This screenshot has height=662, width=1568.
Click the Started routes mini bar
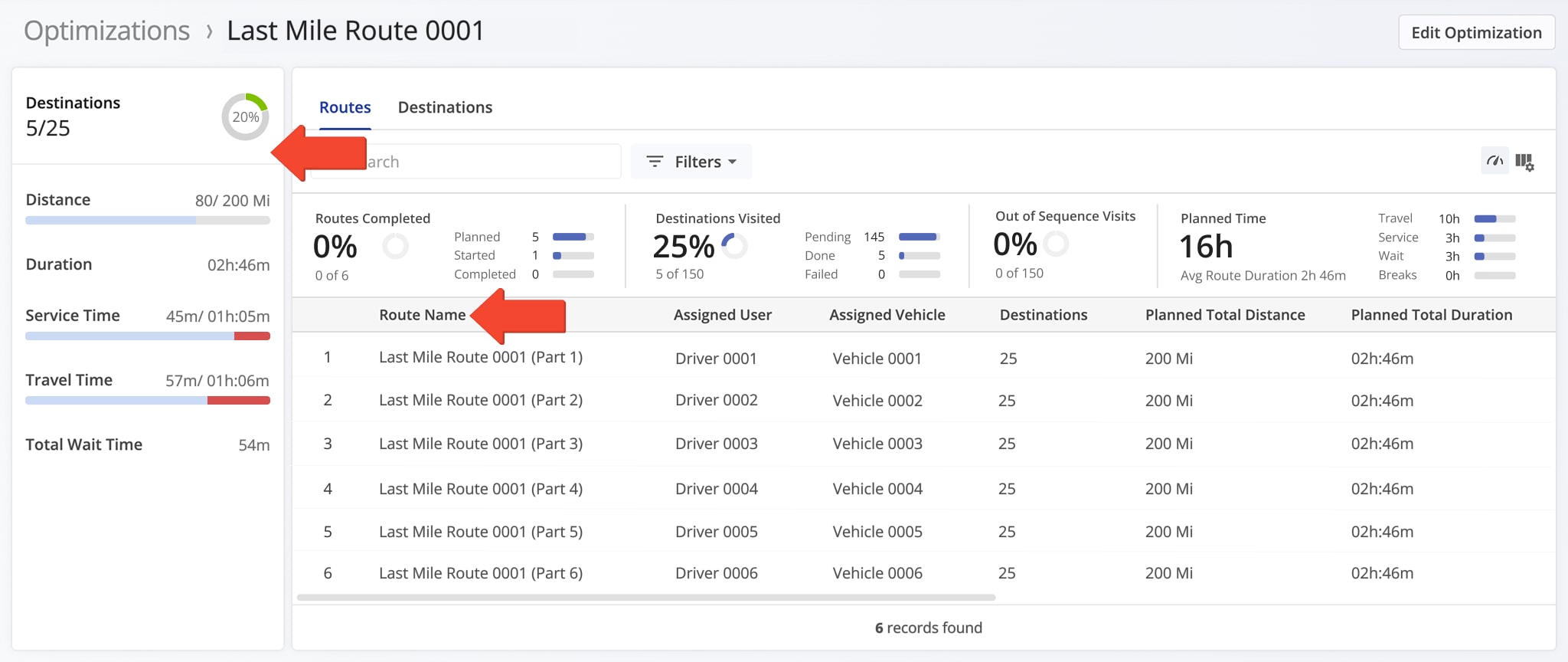coord(573,255)
